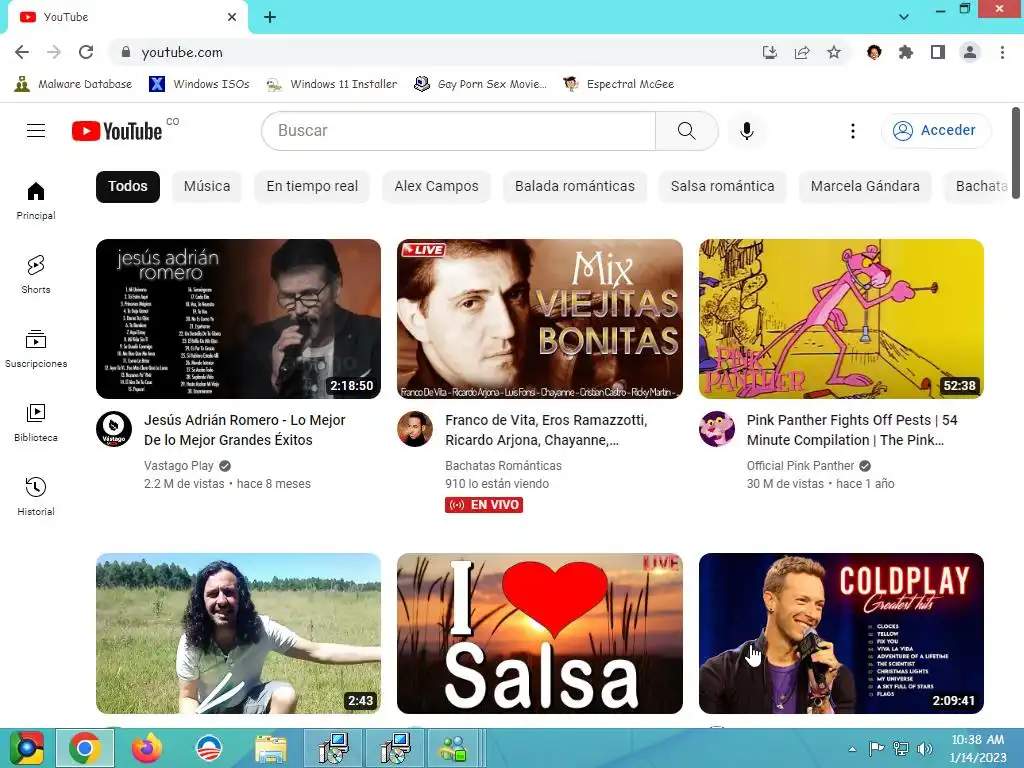
Task: Click the pinned extension avatar icon
Action: (x=874, y=52)
